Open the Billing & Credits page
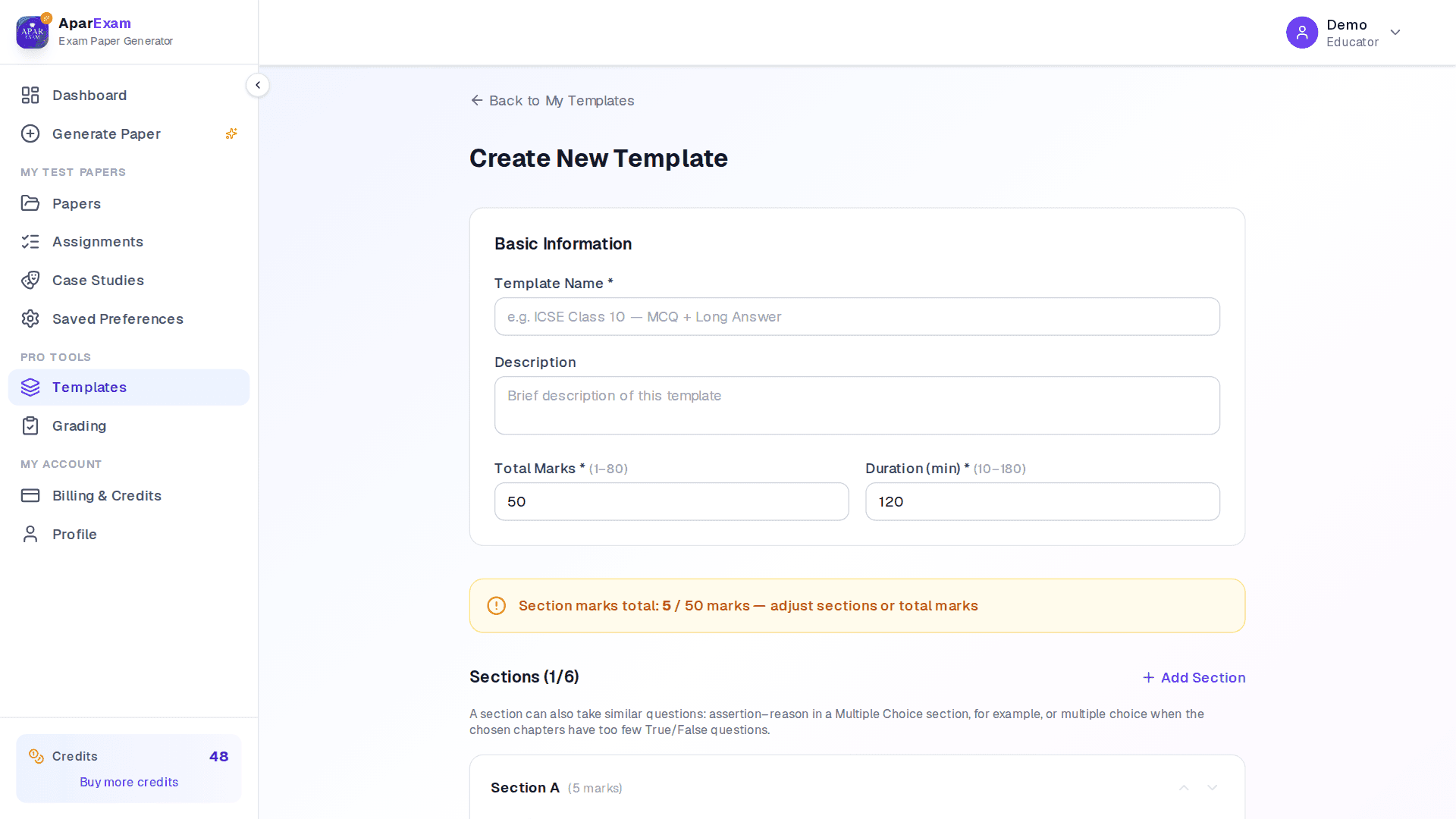1456x819 pixels. coord(129,495)
